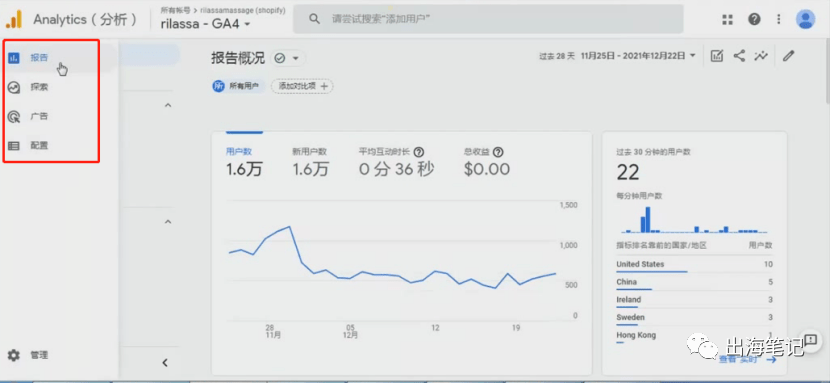831x383 pixels.
Task: Select the 新用户数 metric tab
Action: pyautogui.click(x=311, y=162)
